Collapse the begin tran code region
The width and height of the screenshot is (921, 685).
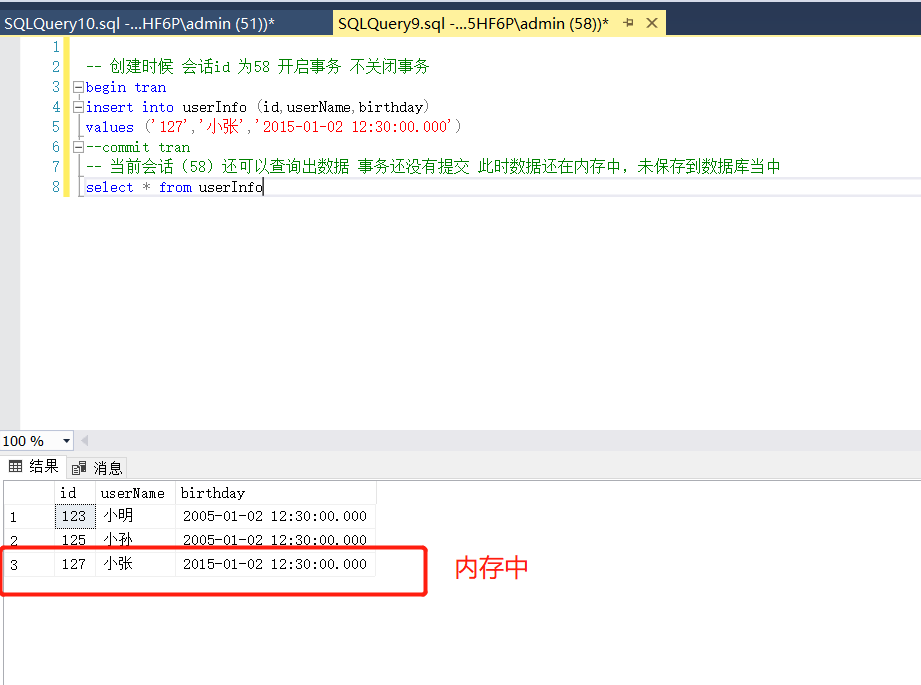click(77, 87)
